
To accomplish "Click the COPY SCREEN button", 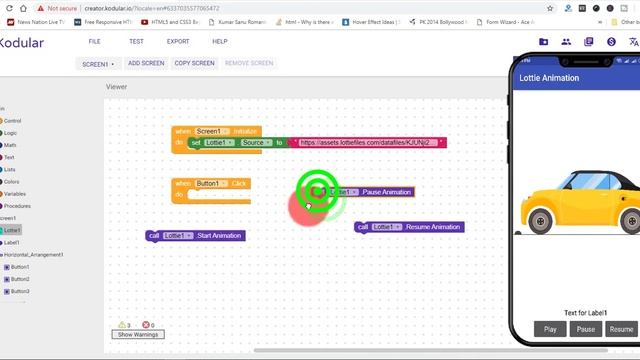I will coord(194,63).
